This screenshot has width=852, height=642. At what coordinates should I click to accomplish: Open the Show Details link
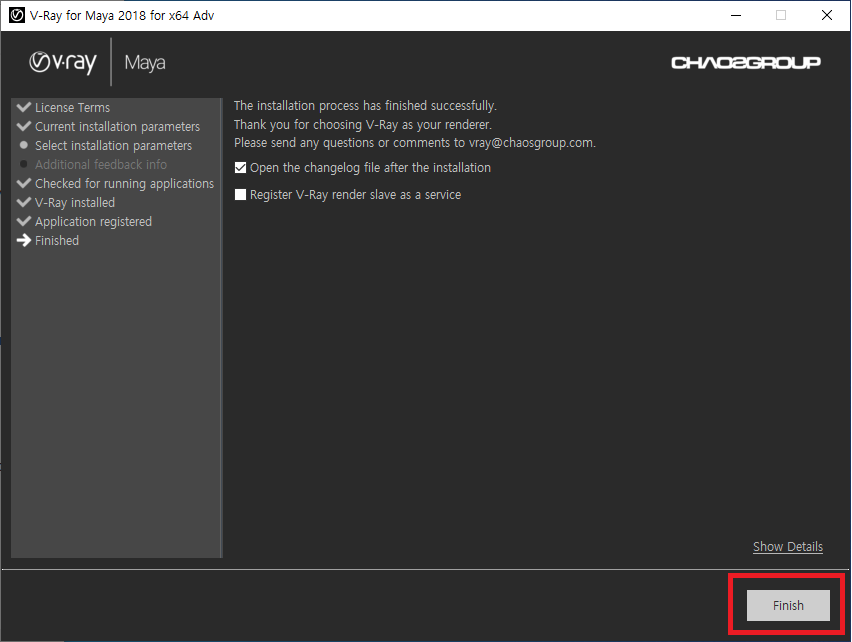[x=788, y=546]
